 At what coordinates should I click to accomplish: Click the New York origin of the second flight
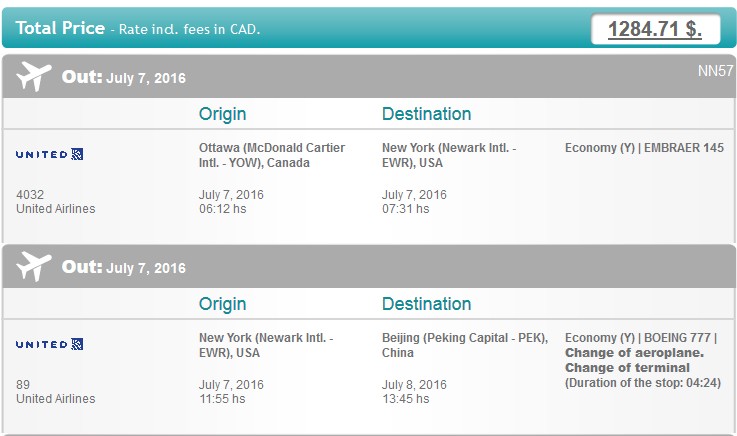265,344
